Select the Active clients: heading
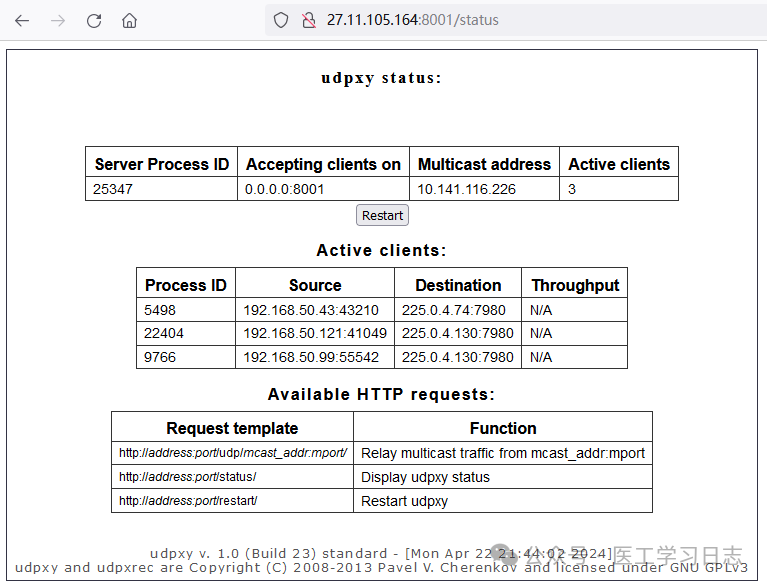This screenshot has height=586, width=767. coord(382,250)
